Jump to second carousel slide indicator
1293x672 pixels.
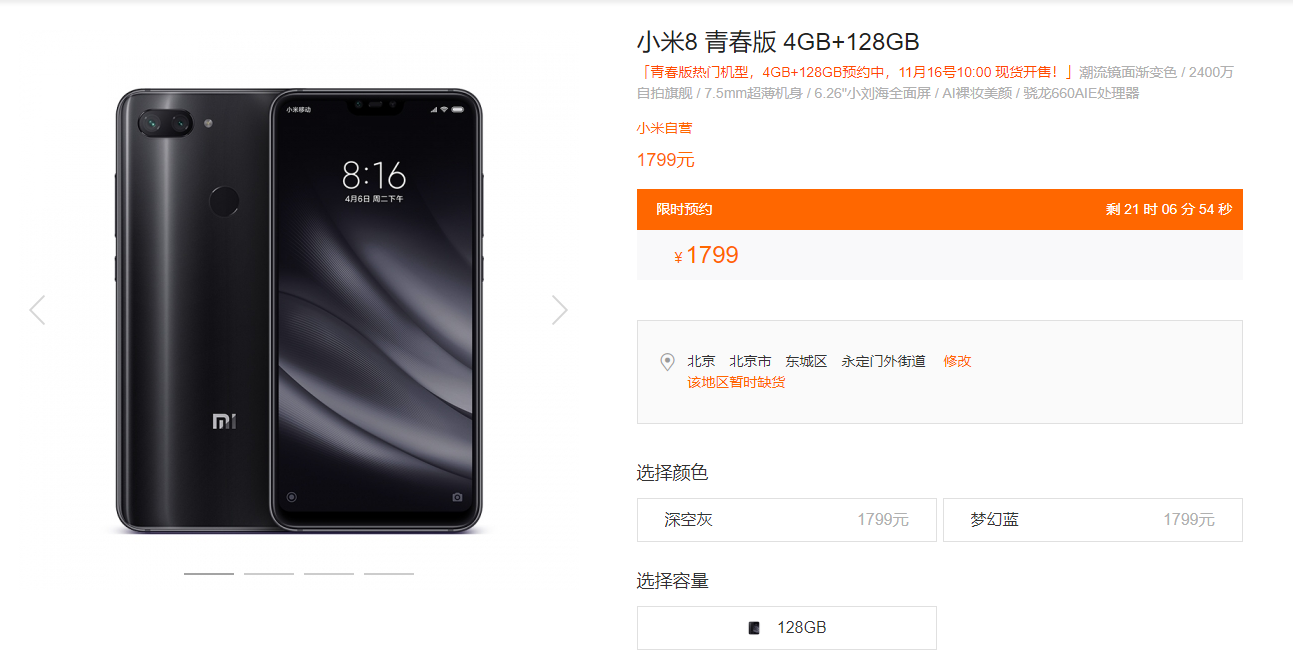click(269, 574)
